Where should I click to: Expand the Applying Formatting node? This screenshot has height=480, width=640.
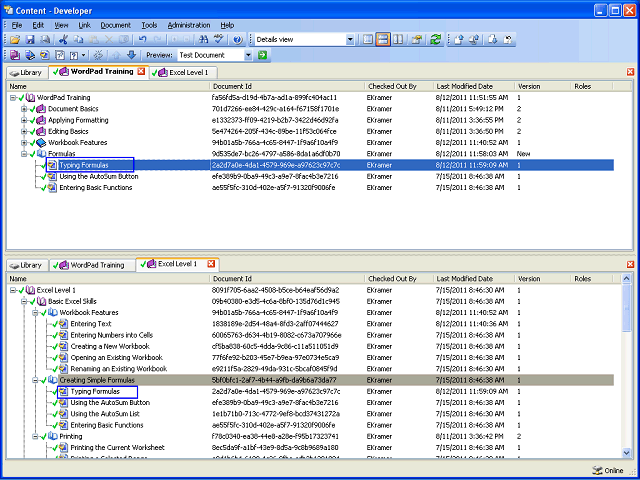[x=24, y=120]
